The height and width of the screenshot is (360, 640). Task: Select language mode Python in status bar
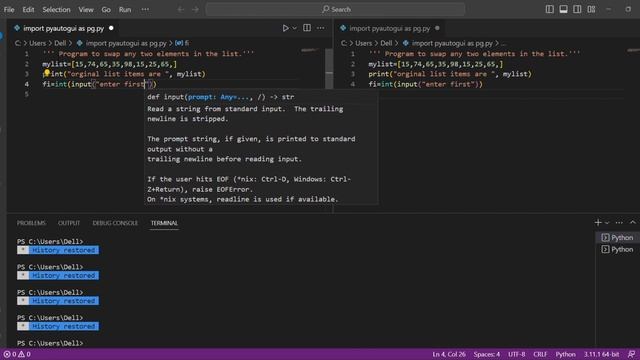pyautogui.click(x=565, y=354)
